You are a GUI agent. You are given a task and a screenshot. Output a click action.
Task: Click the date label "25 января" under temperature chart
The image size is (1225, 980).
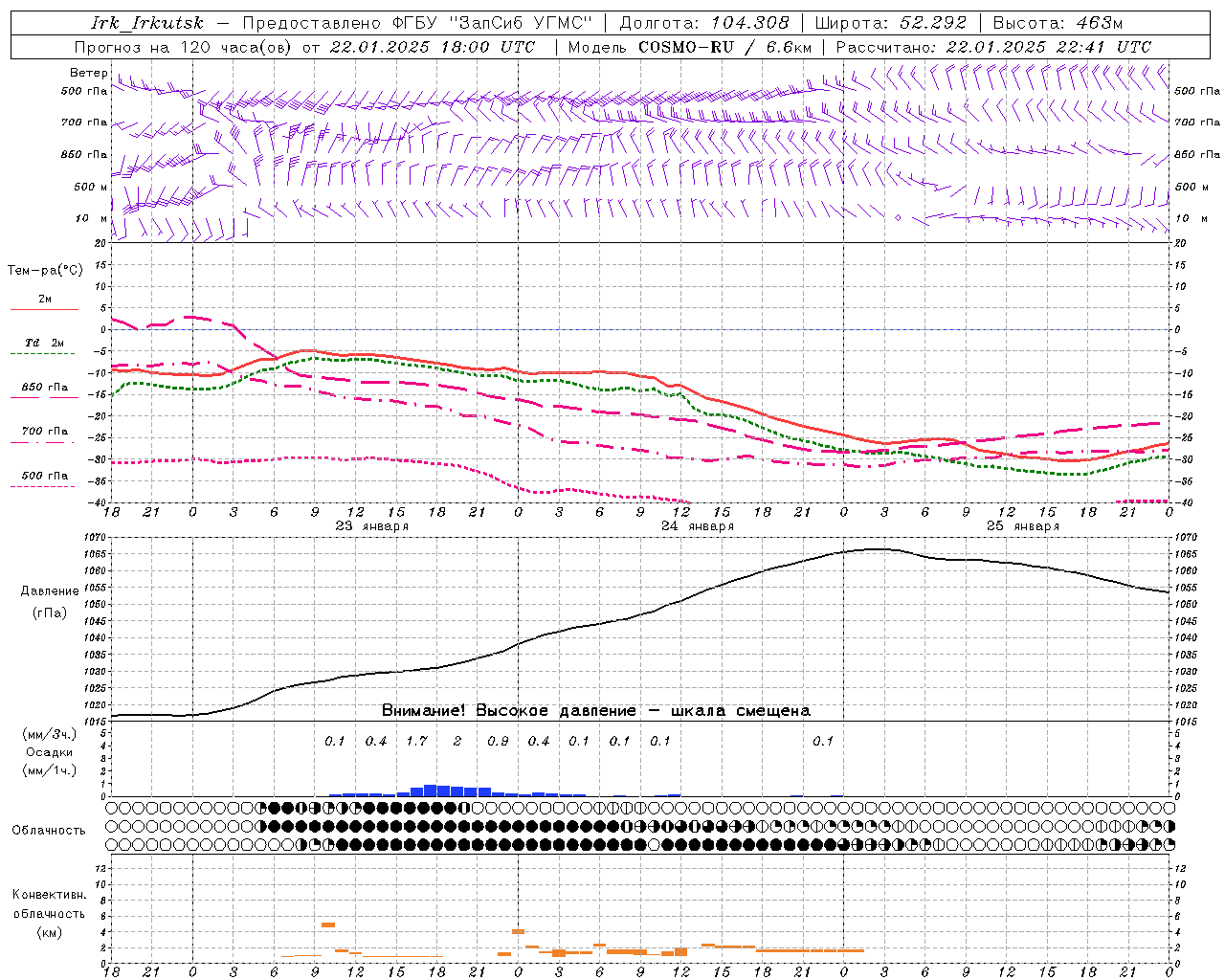[x=1023, y=526]
